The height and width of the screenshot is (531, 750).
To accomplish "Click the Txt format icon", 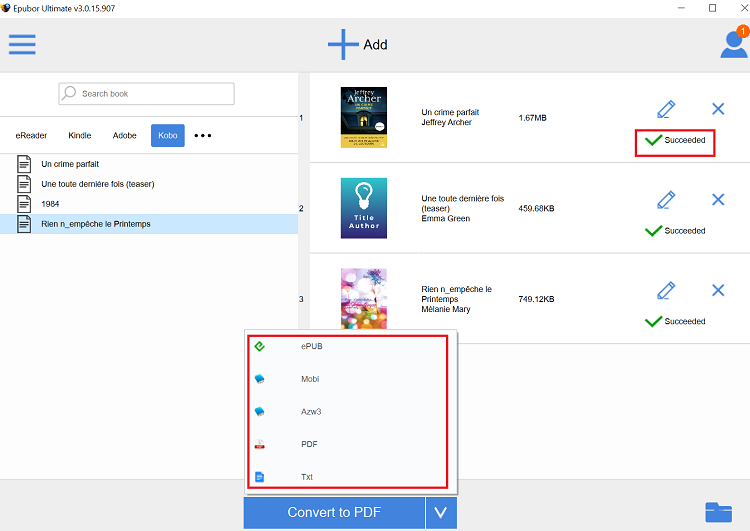I will pyautogui.click(x=260, y=477).
